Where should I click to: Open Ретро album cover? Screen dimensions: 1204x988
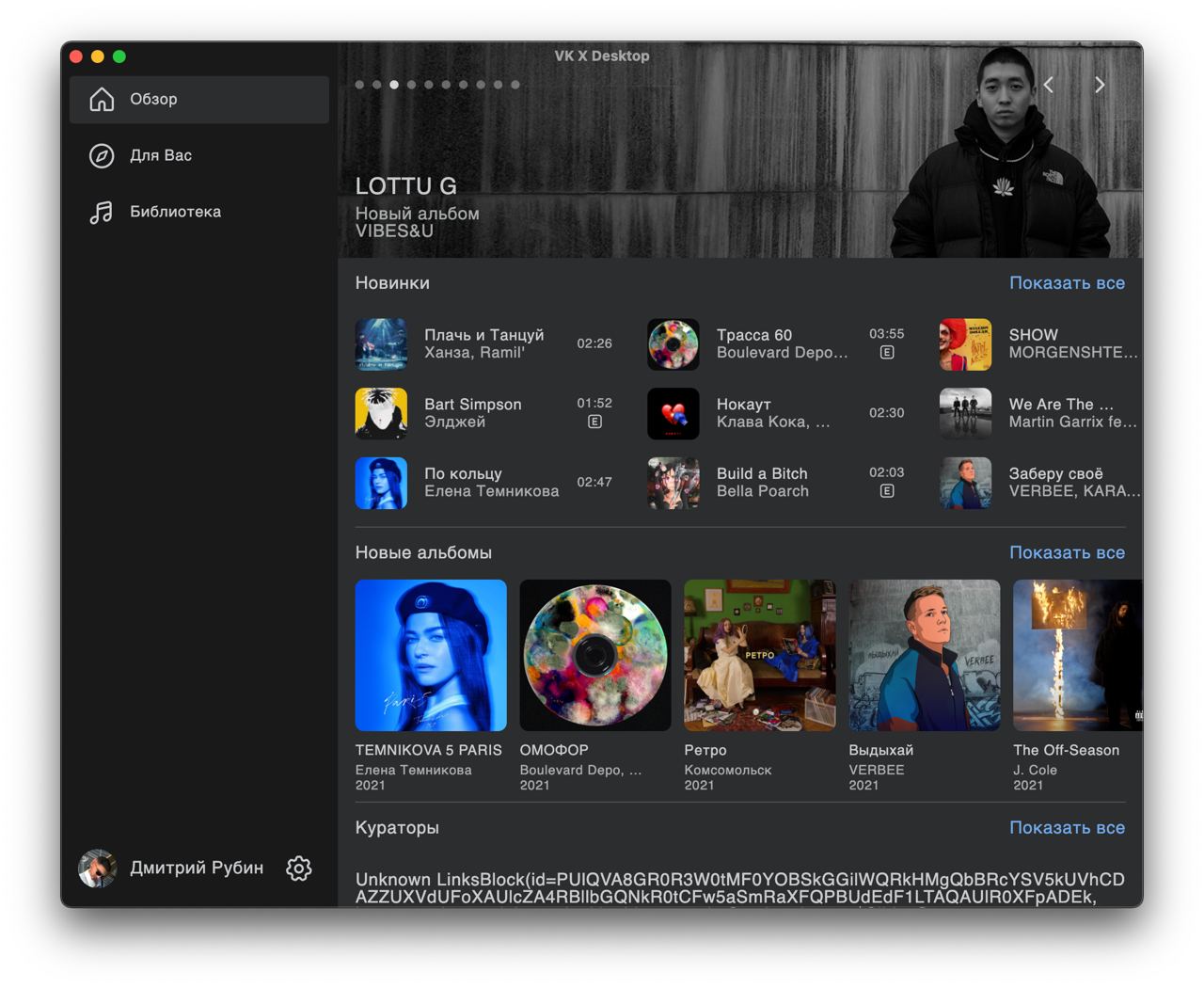760,655
